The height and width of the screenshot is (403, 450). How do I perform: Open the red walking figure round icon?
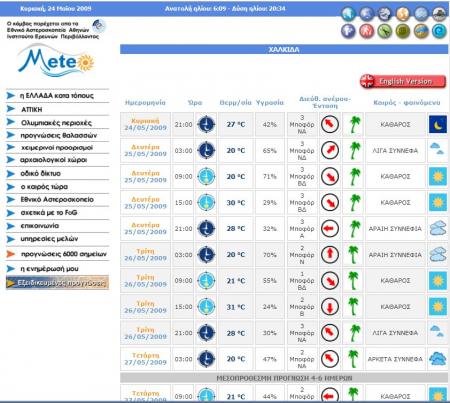click(367, 31)
